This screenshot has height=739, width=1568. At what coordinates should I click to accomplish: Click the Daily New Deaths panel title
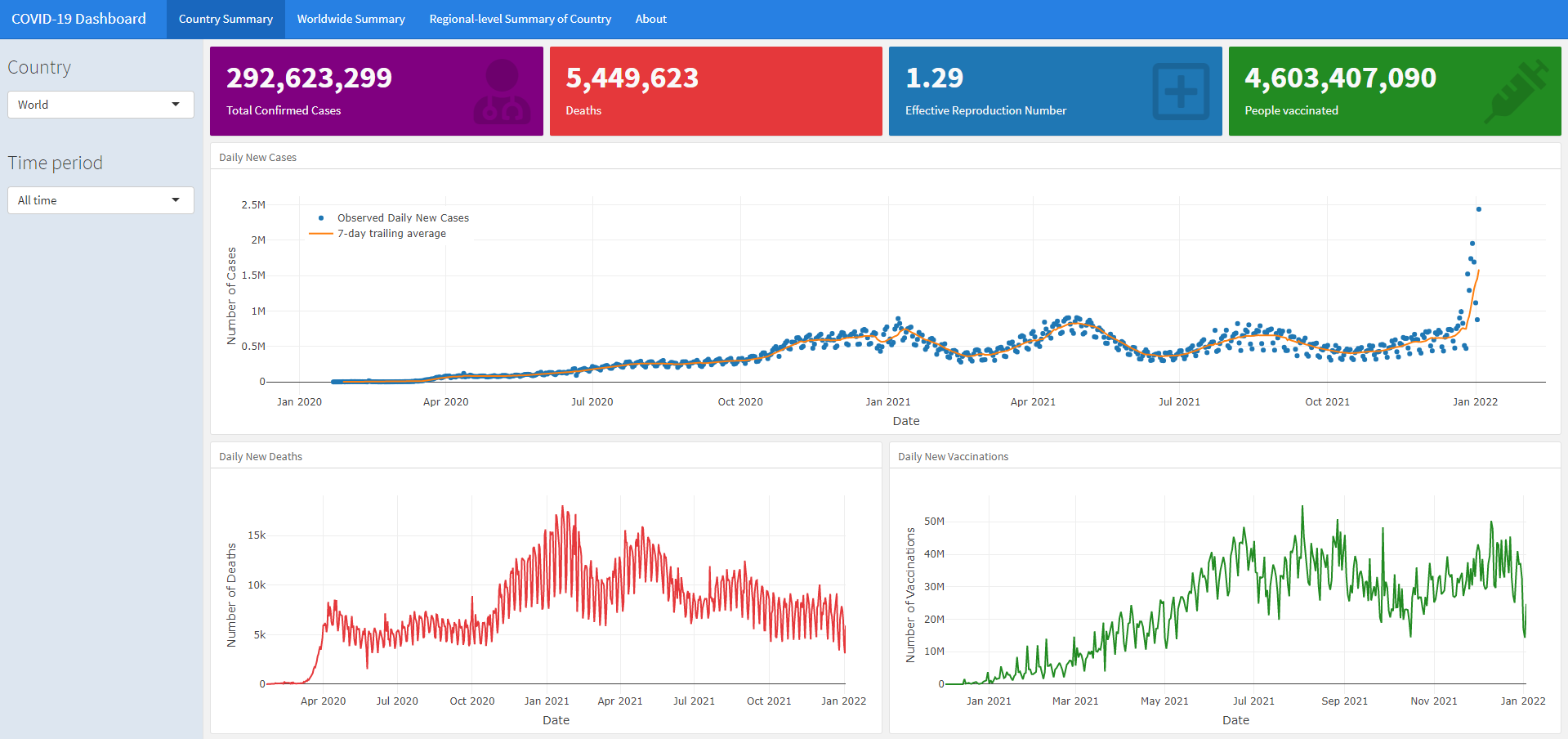(260, 456)
